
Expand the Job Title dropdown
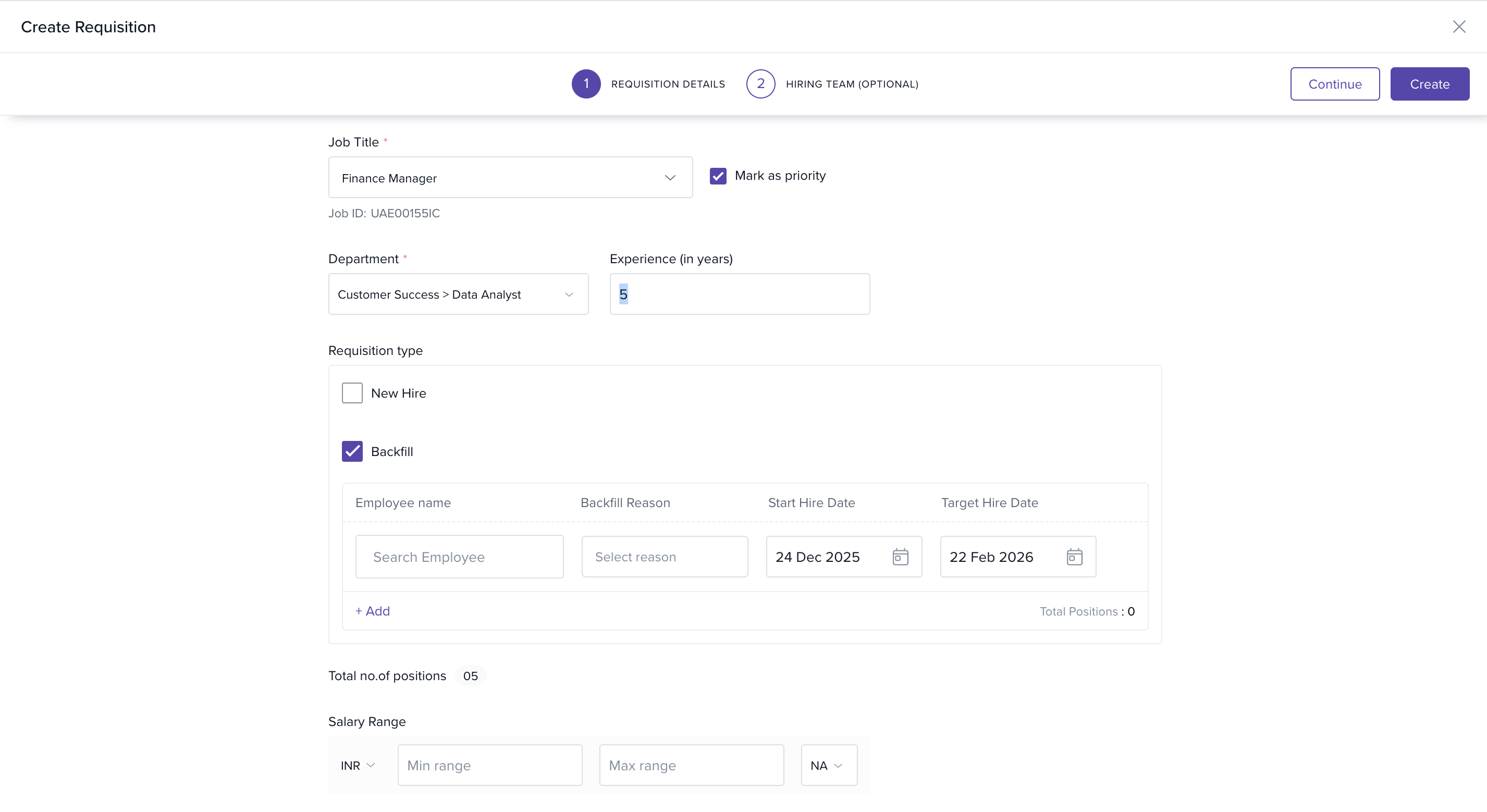510,178
